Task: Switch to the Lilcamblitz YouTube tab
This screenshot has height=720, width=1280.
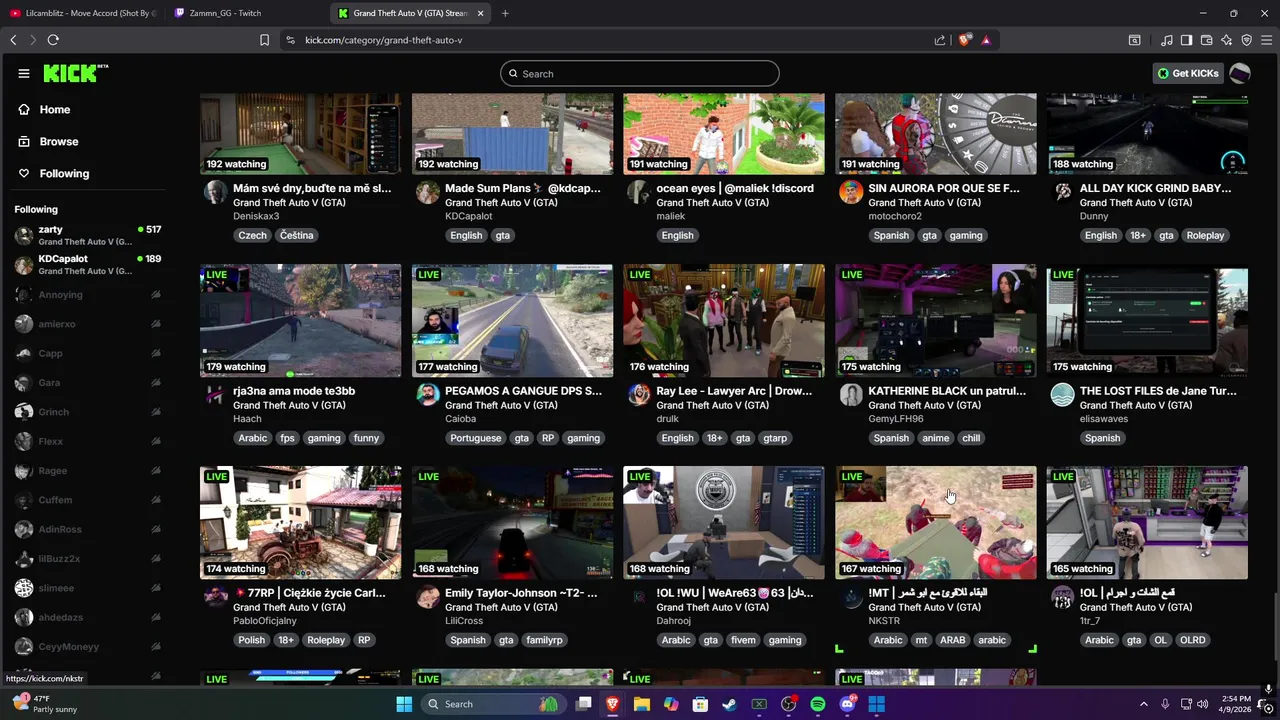Action: click(x=84, y=13)
